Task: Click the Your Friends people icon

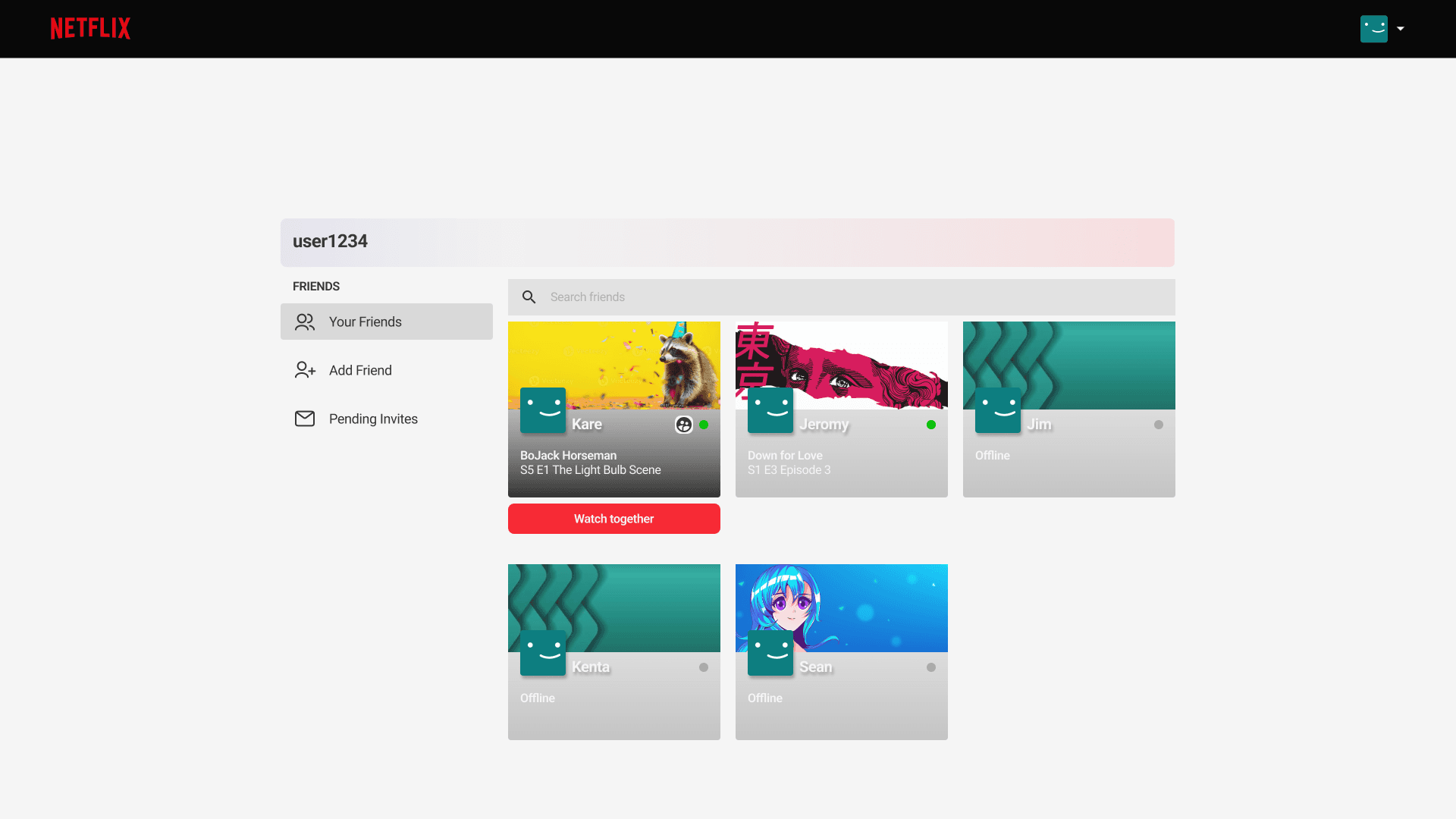Action: (x=305, y=322)
